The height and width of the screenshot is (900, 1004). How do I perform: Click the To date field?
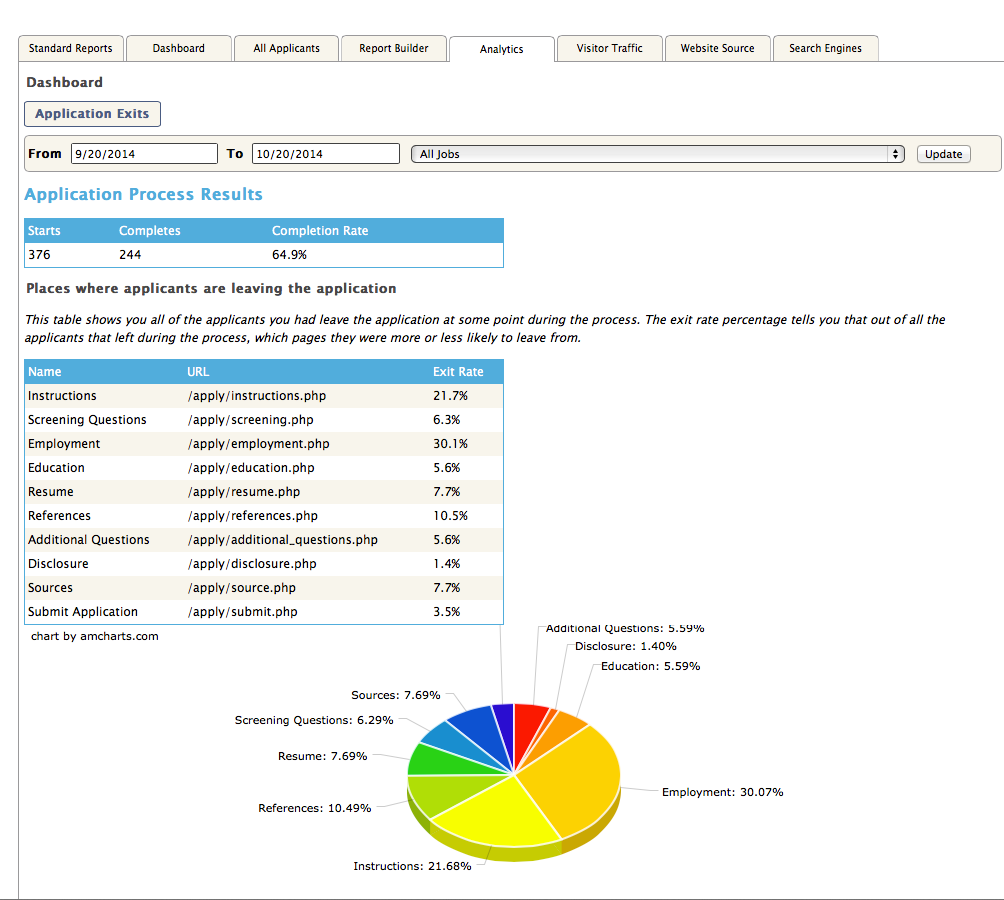pyautogui.click(x=325, y=153)
